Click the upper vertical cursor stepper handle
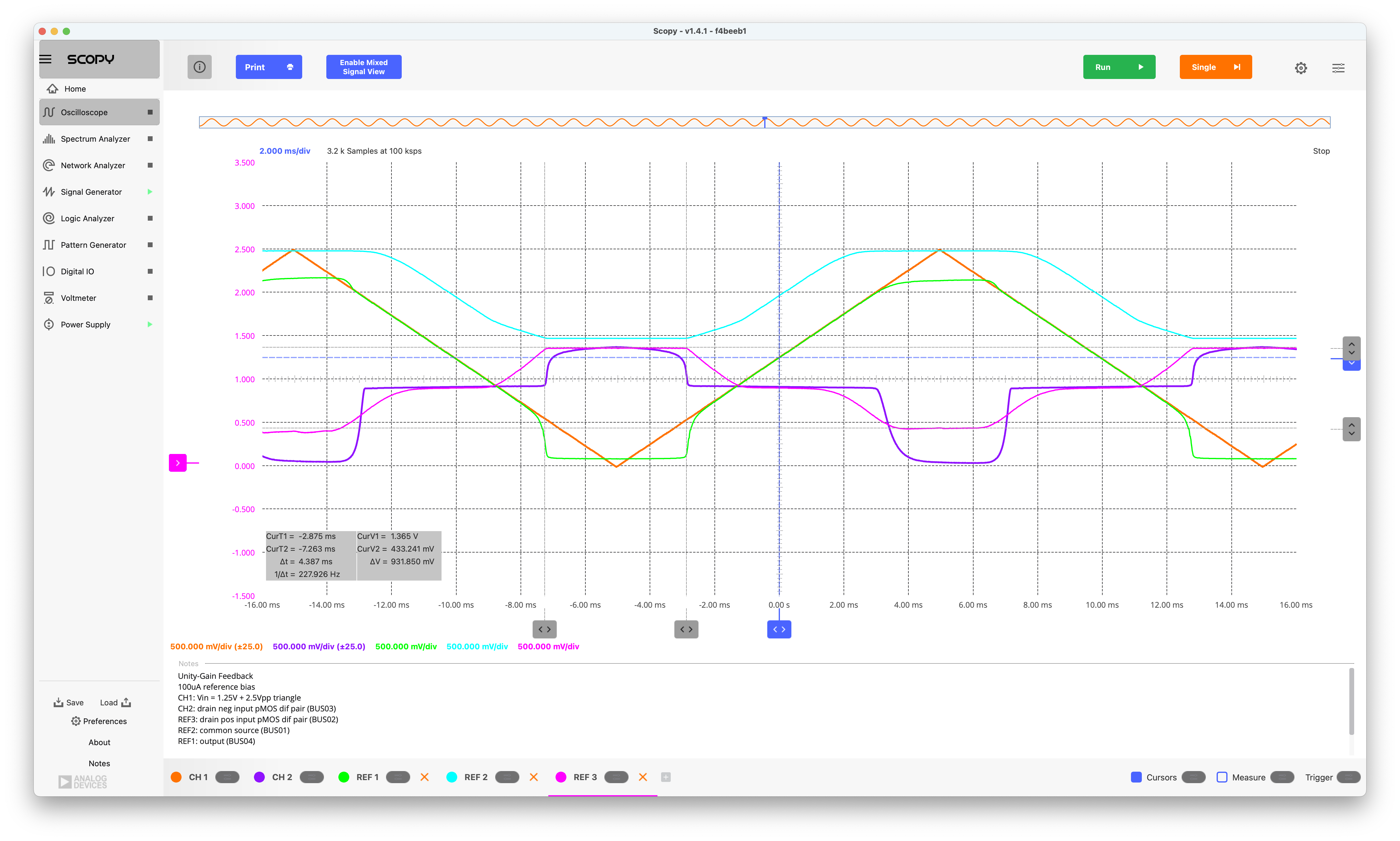 pos(1352,348)
